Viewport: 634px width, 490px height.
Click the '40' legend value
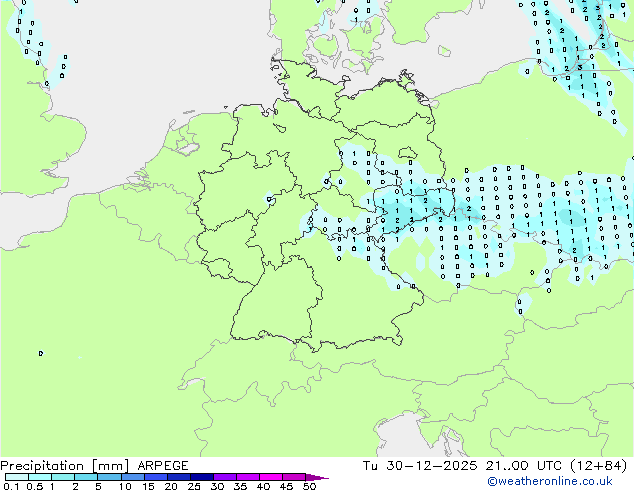pos(263,486)
